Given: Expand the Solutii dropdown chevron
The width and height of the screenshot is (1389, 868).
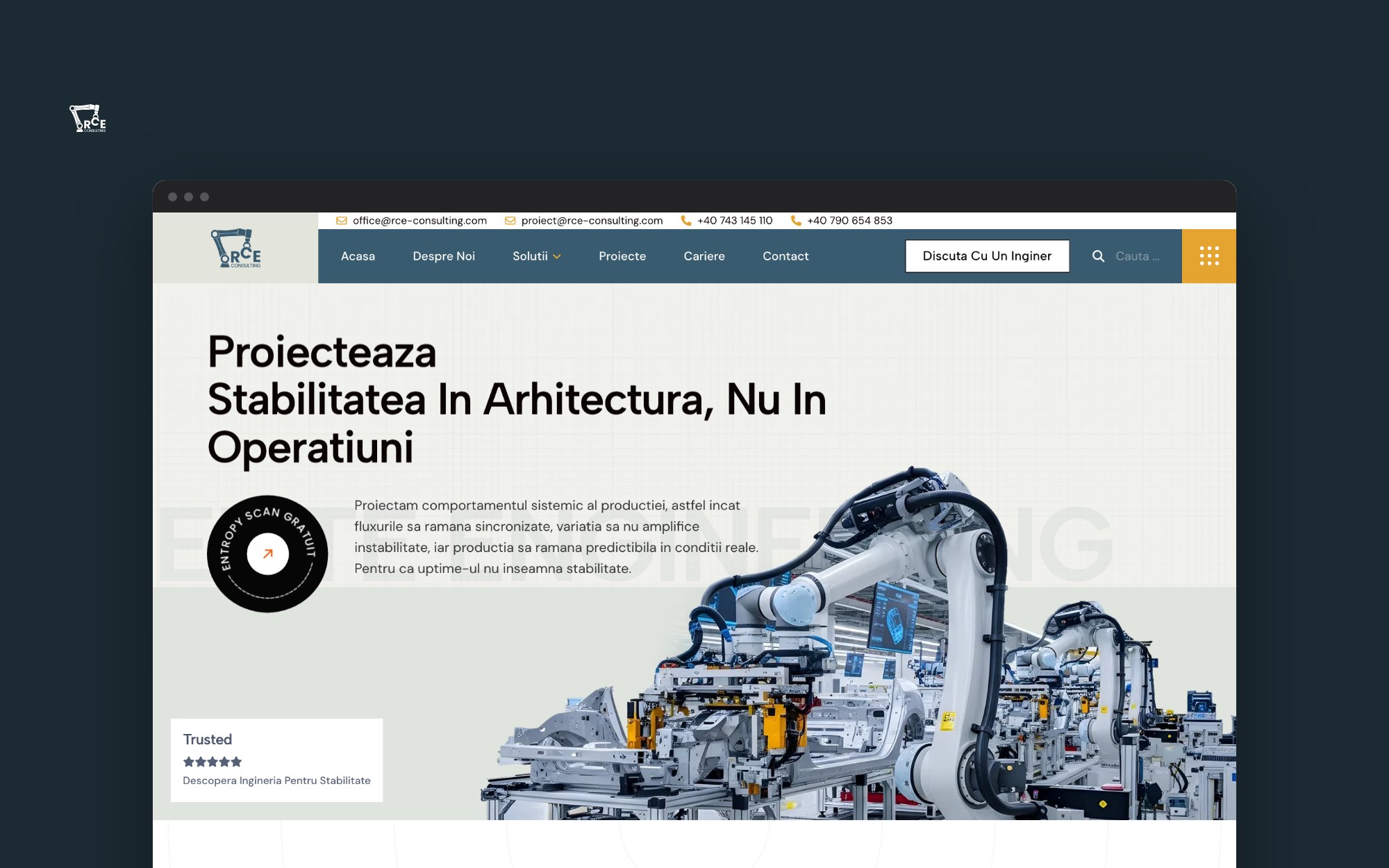Looking at the screenshot, I should coord(556,257).
